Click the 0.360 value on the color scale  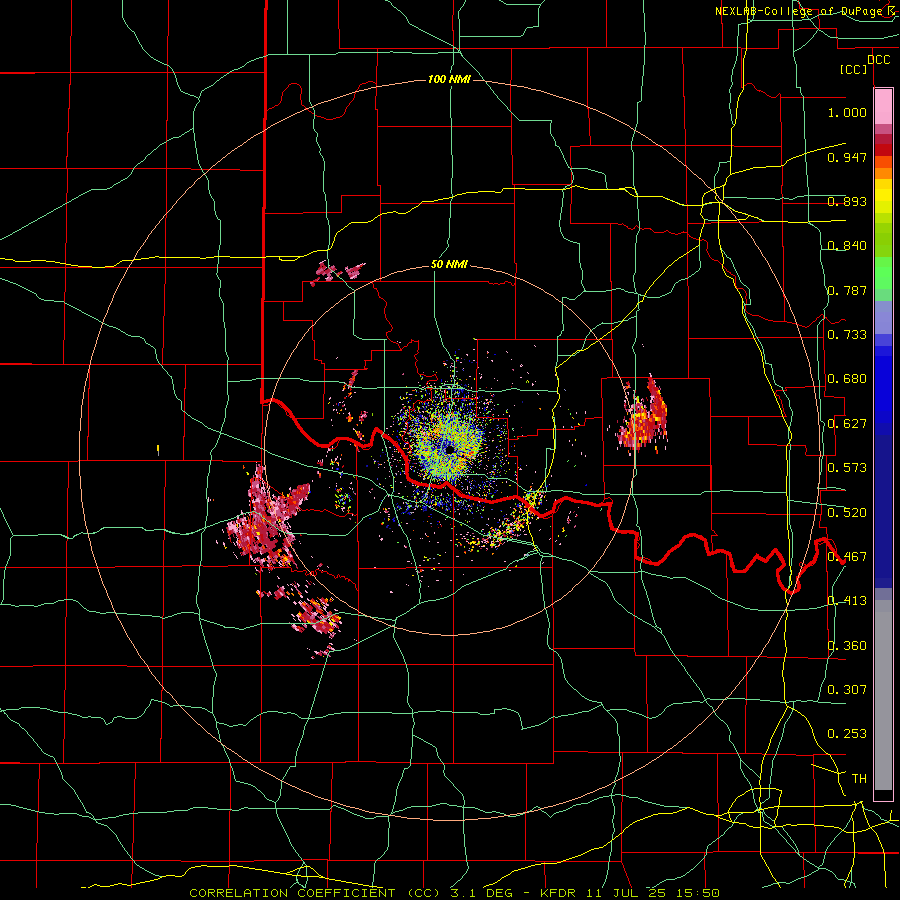847,646
